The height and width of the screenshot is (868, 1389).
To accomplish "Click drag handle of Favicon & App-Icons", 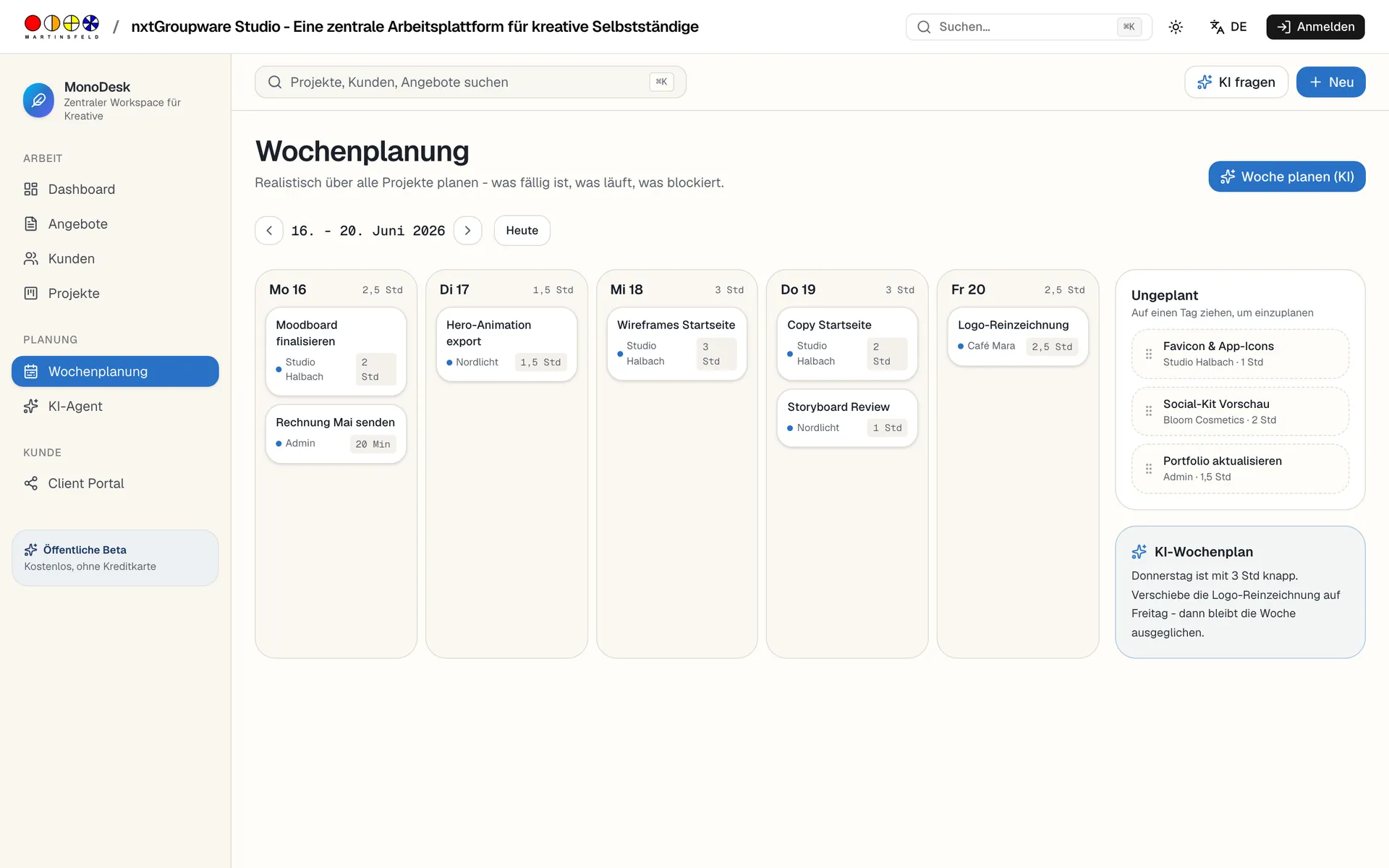I will point(1148,354).
